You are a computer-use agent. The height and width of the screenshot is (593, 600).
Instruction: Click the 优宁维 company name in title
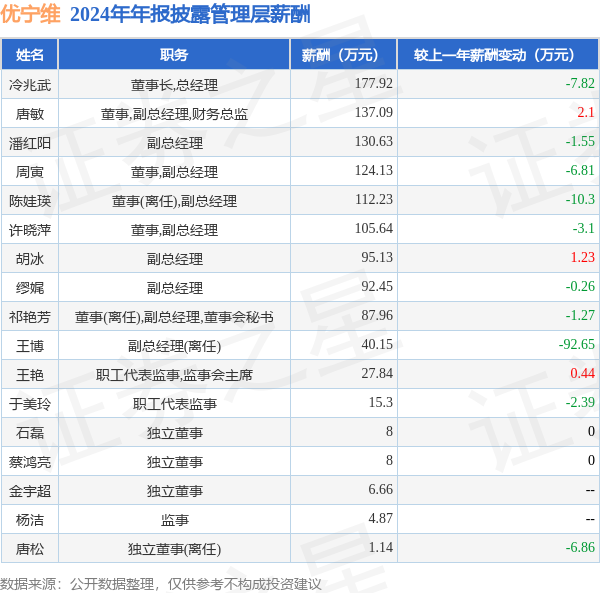30,15
